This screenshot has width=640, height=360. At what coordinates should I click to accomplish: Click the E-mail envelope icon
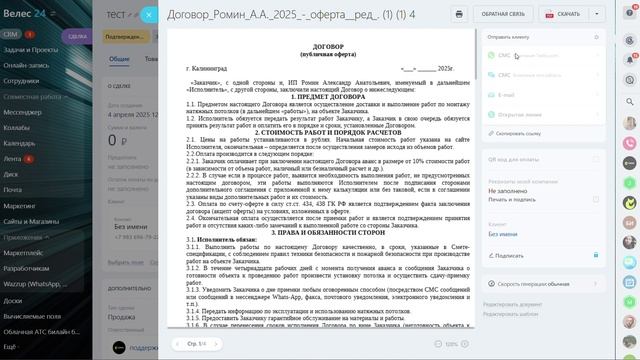coord(491,95)
